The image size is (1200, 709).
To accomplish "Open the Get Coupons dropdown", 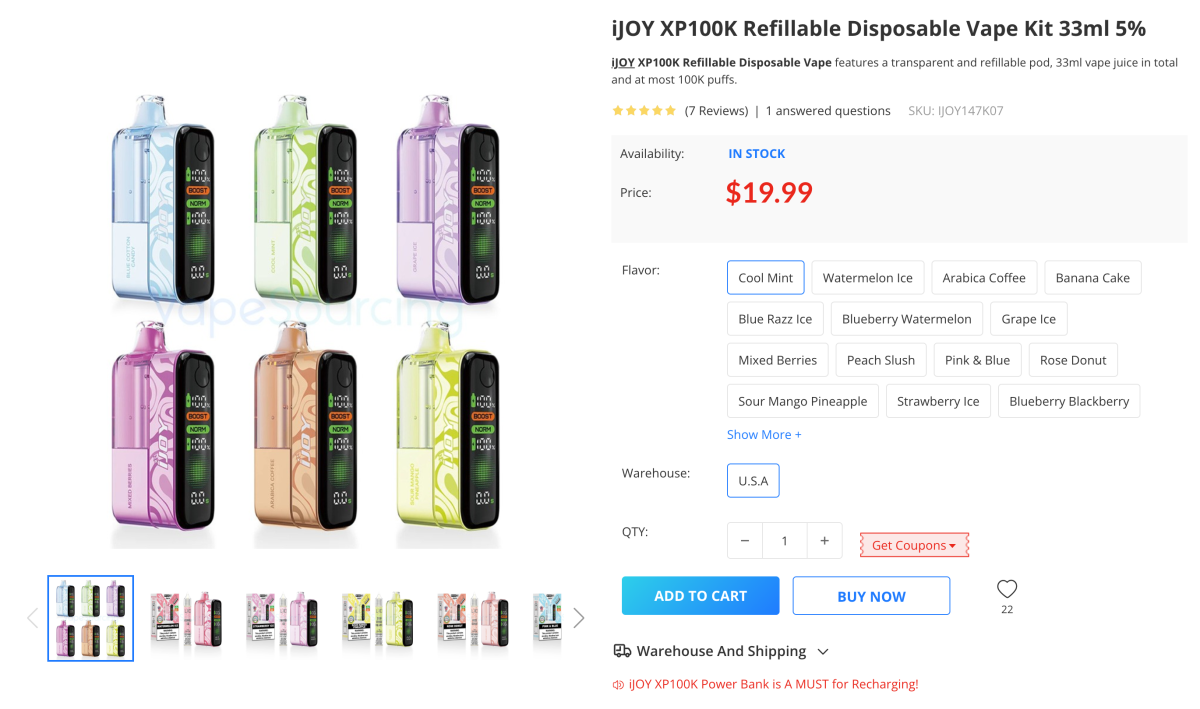I will (x=913, y=545).
